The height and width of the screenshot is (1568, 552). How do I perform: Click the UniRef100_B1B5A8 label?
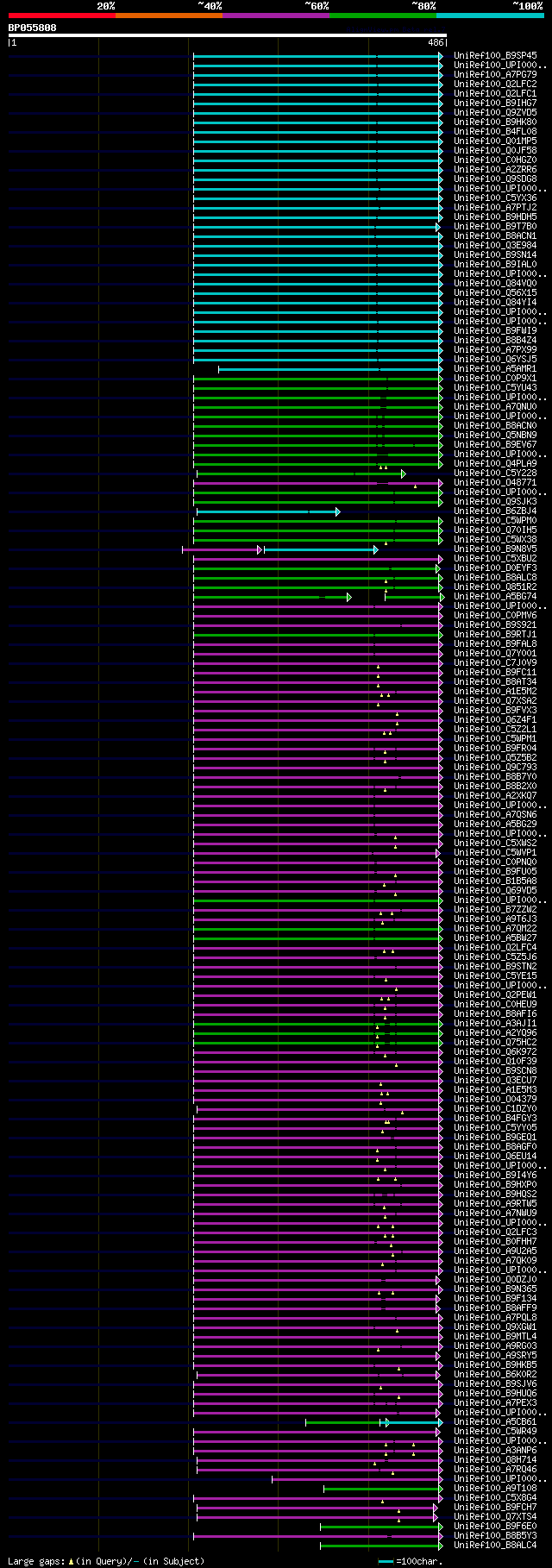coord(495,881)
